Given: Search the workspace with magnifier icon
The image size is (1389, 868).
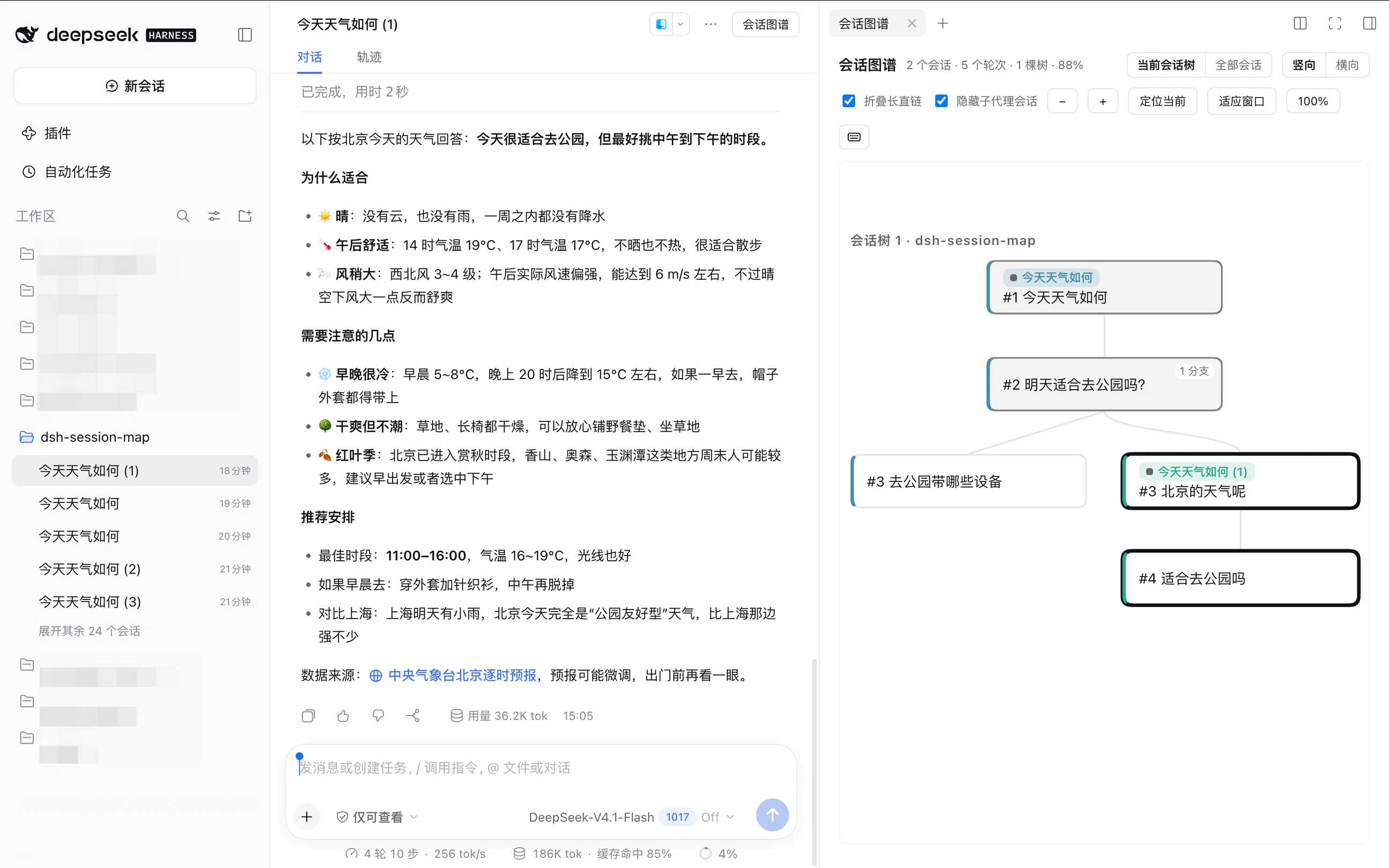Looking at the screenshot, I should (x=183, y=216).
